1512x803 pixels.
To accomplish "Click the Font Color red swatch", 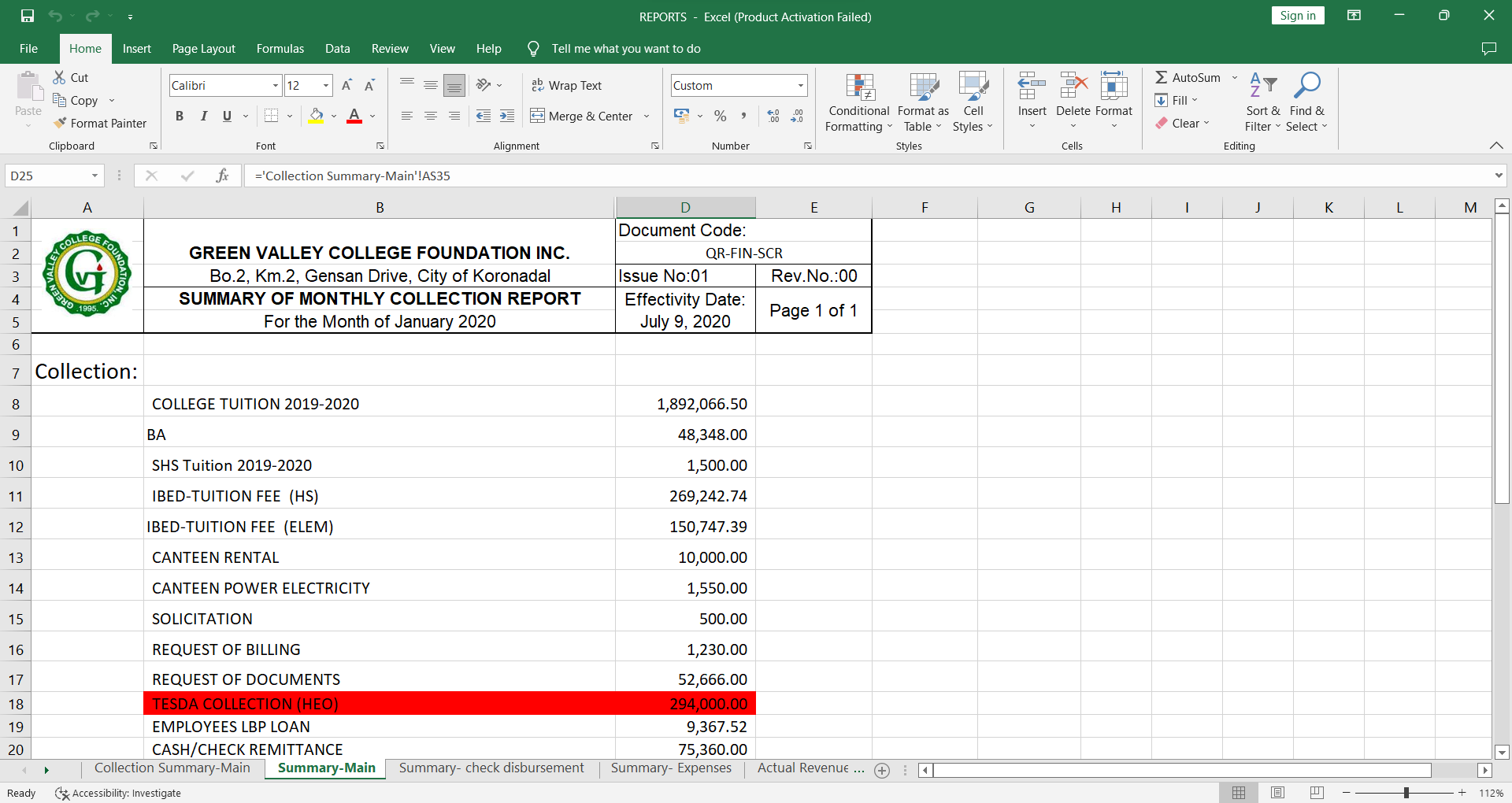I will click(x=354, y=116).
